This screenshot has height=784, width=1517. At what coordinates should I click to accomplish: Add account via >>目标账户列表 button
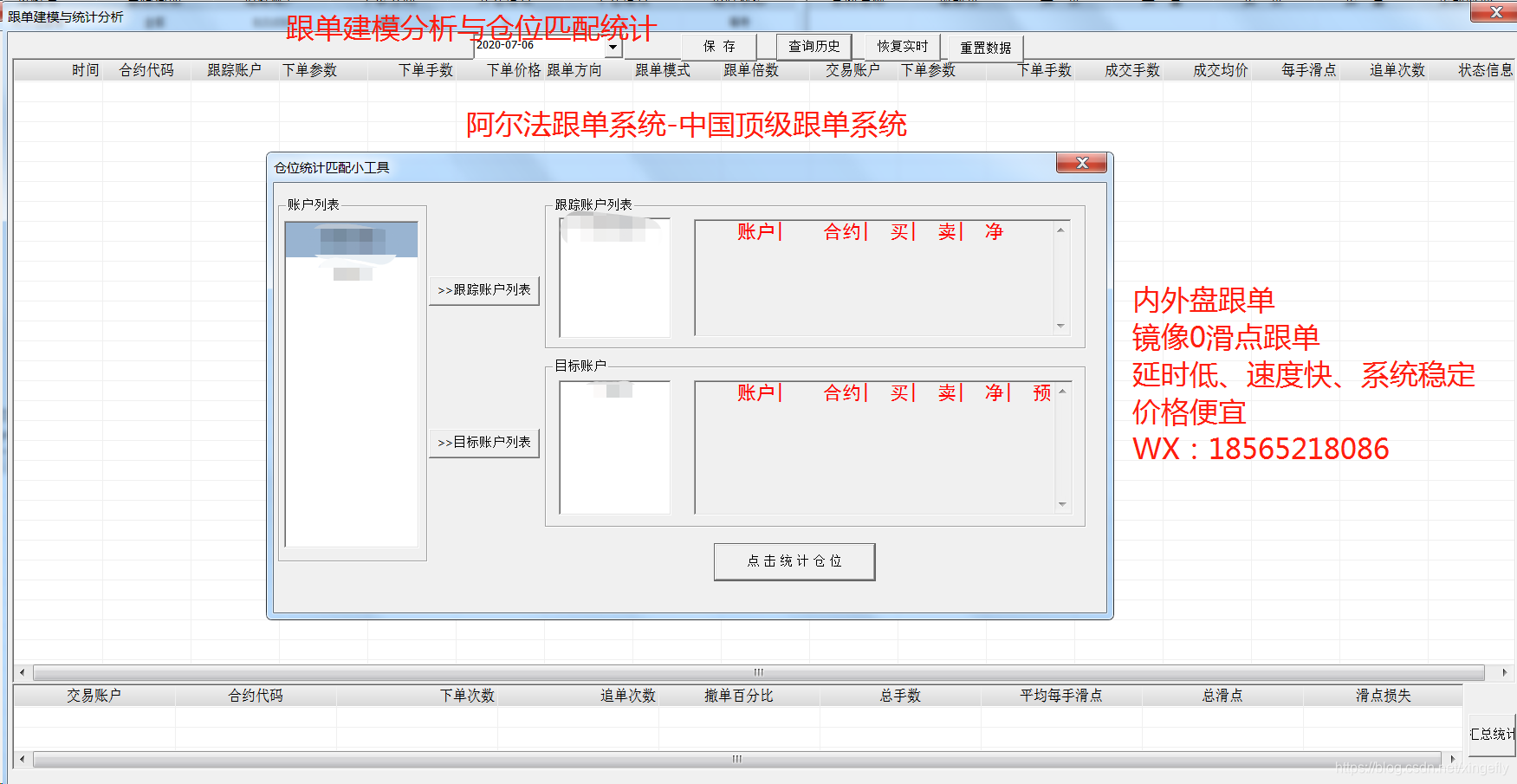(x=484, y=443)
